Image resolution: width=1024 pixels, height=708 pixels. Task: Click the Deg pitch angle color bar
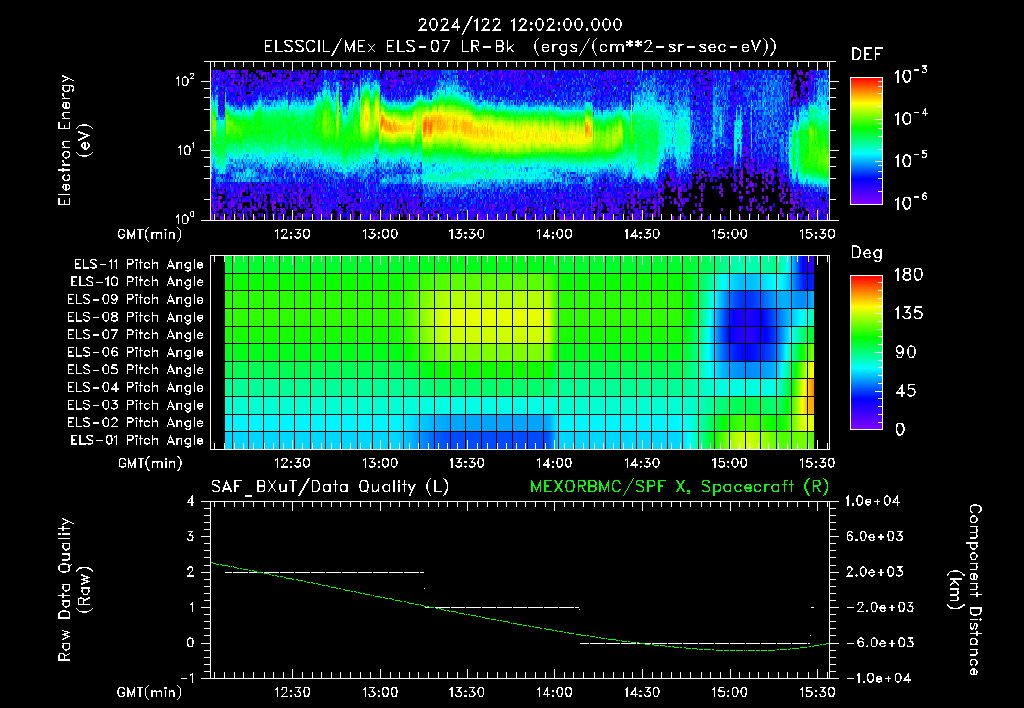[x=866, y=352]
